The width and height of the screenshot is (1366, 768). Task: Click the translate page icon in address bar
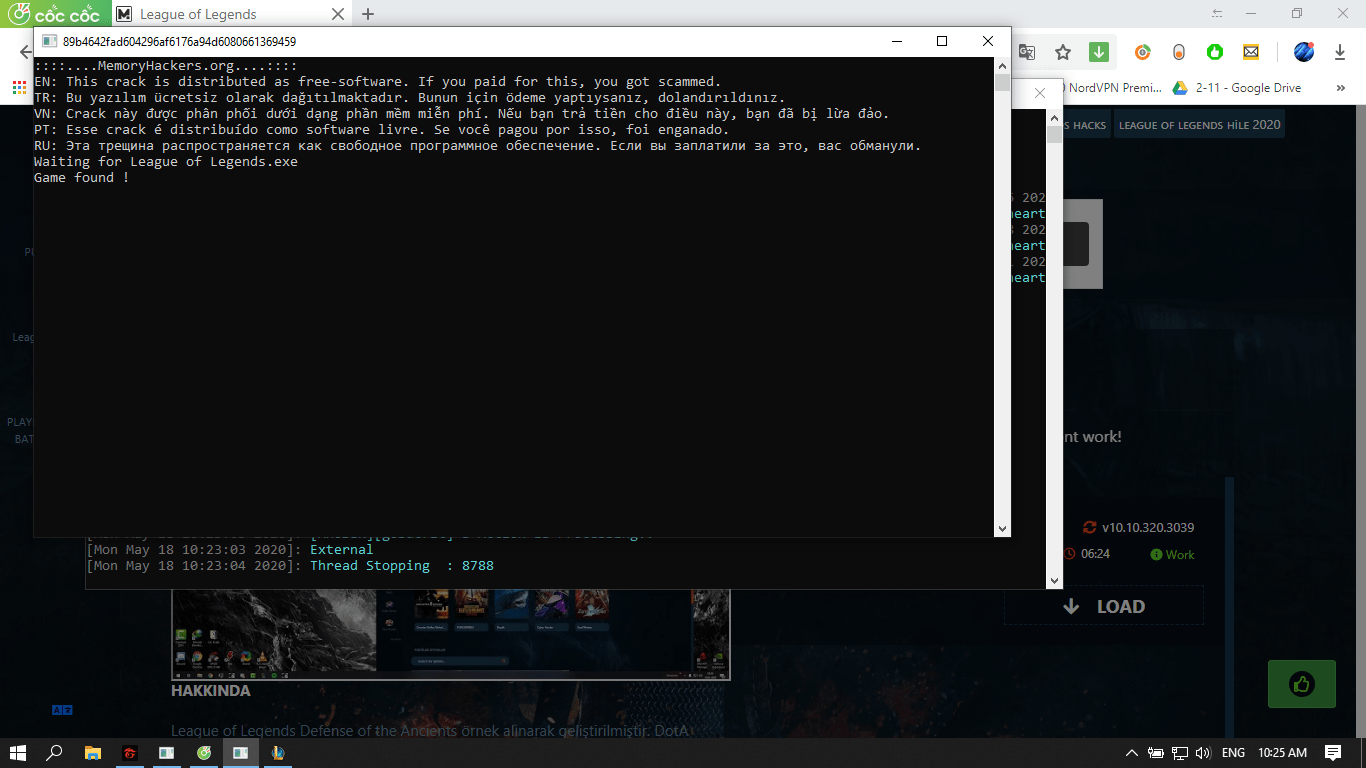point(1027,52)
